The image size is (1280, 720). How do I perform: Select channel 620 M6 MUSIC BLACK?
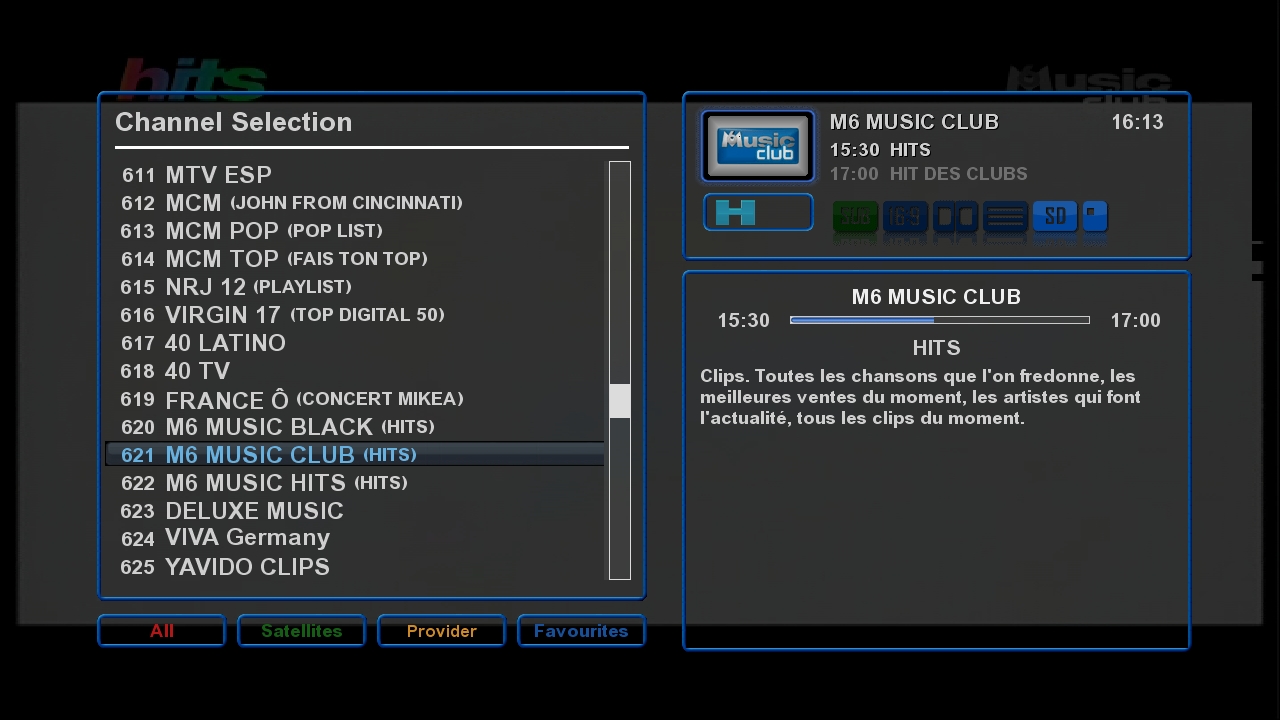355,427
